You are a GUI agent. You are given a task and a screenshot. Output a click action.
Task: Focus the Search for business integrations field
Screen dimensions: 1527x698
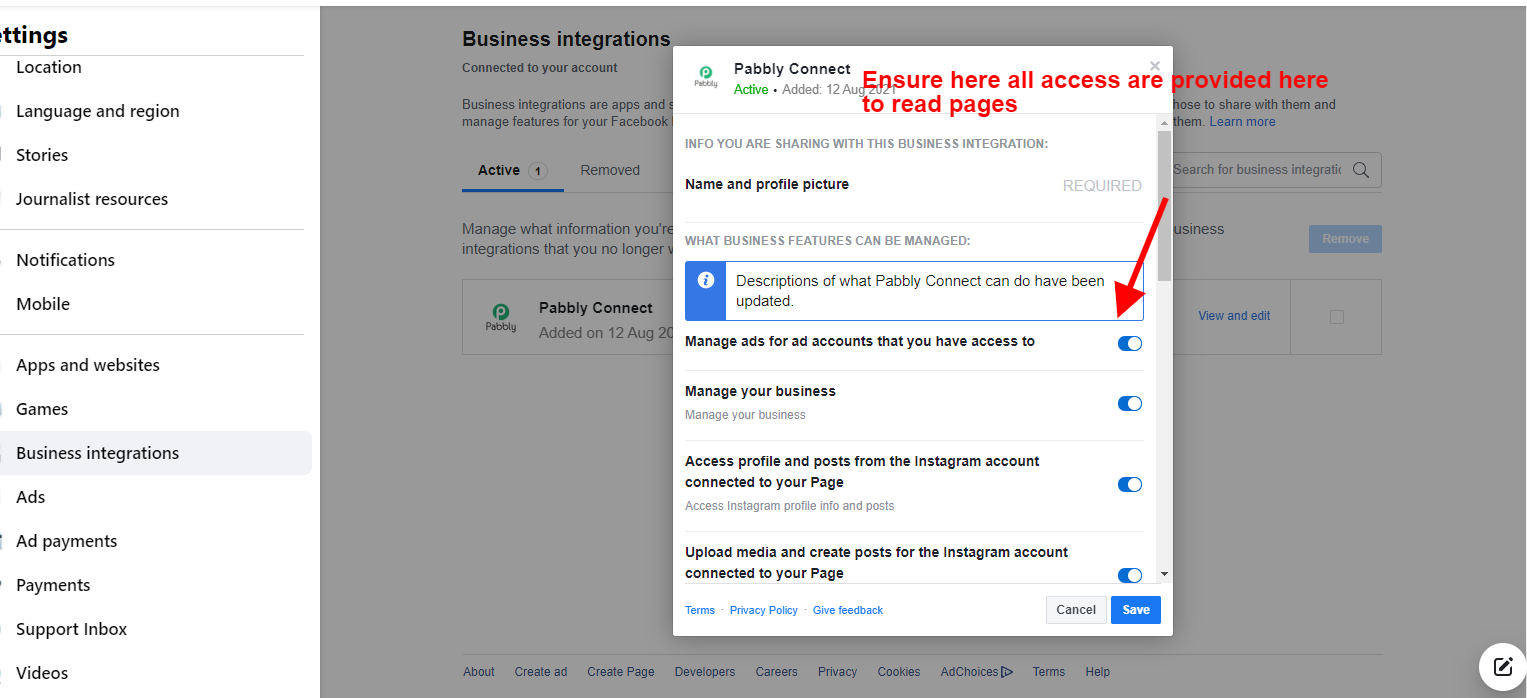pos(1258,170)
